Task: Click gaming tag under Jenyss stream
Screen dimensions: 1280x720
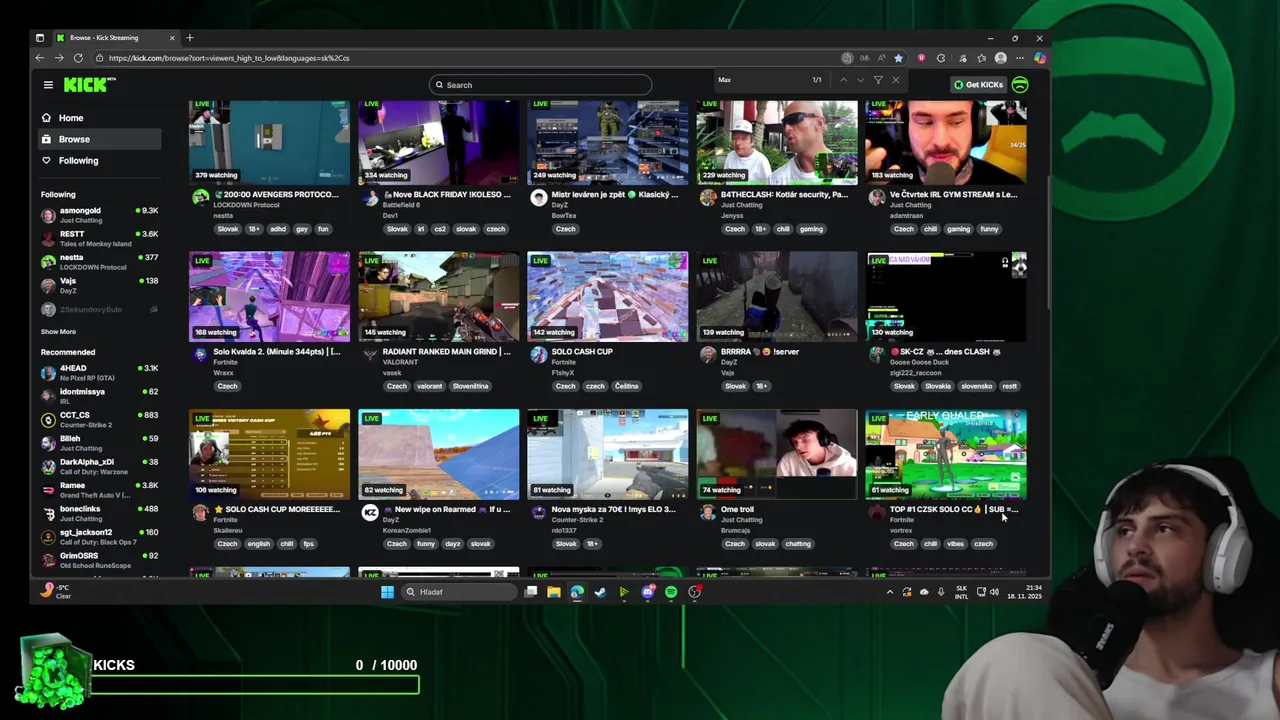Action: pyautogui.click(x=811, y=229)
